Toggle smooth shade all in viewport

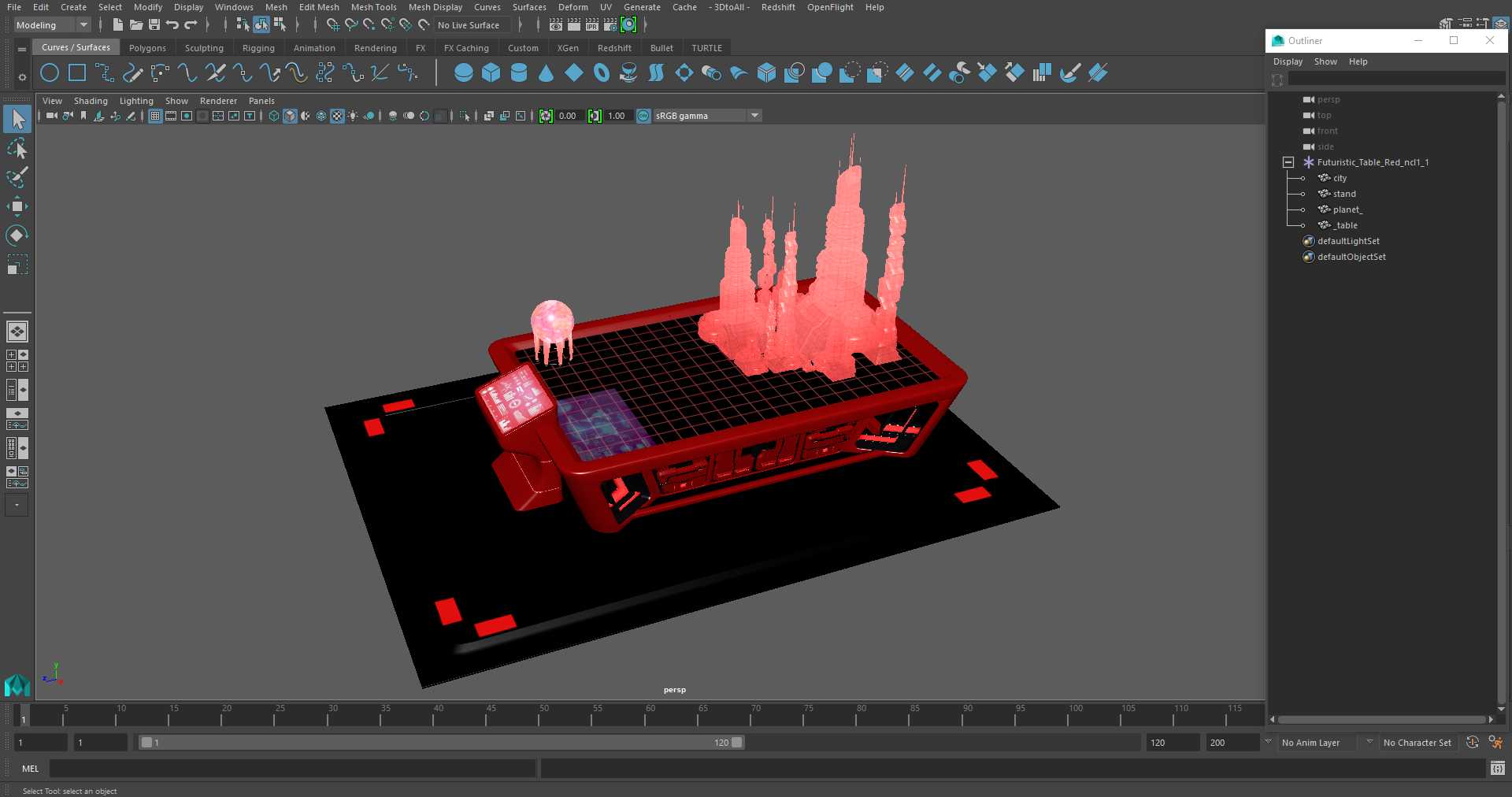point(290,116)
